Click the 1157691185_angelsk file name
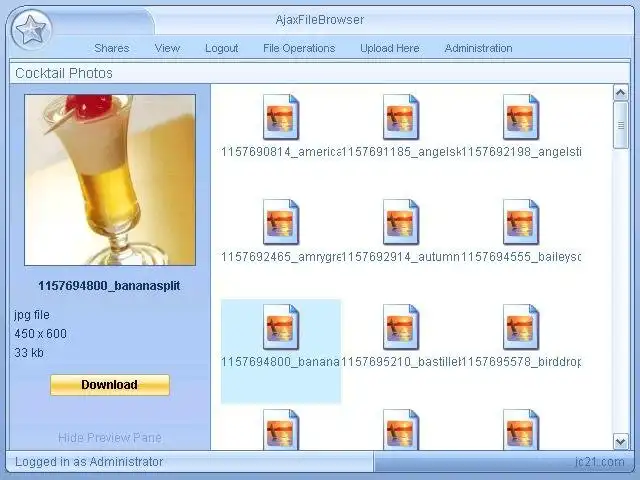640x480 pixels. 401,152
